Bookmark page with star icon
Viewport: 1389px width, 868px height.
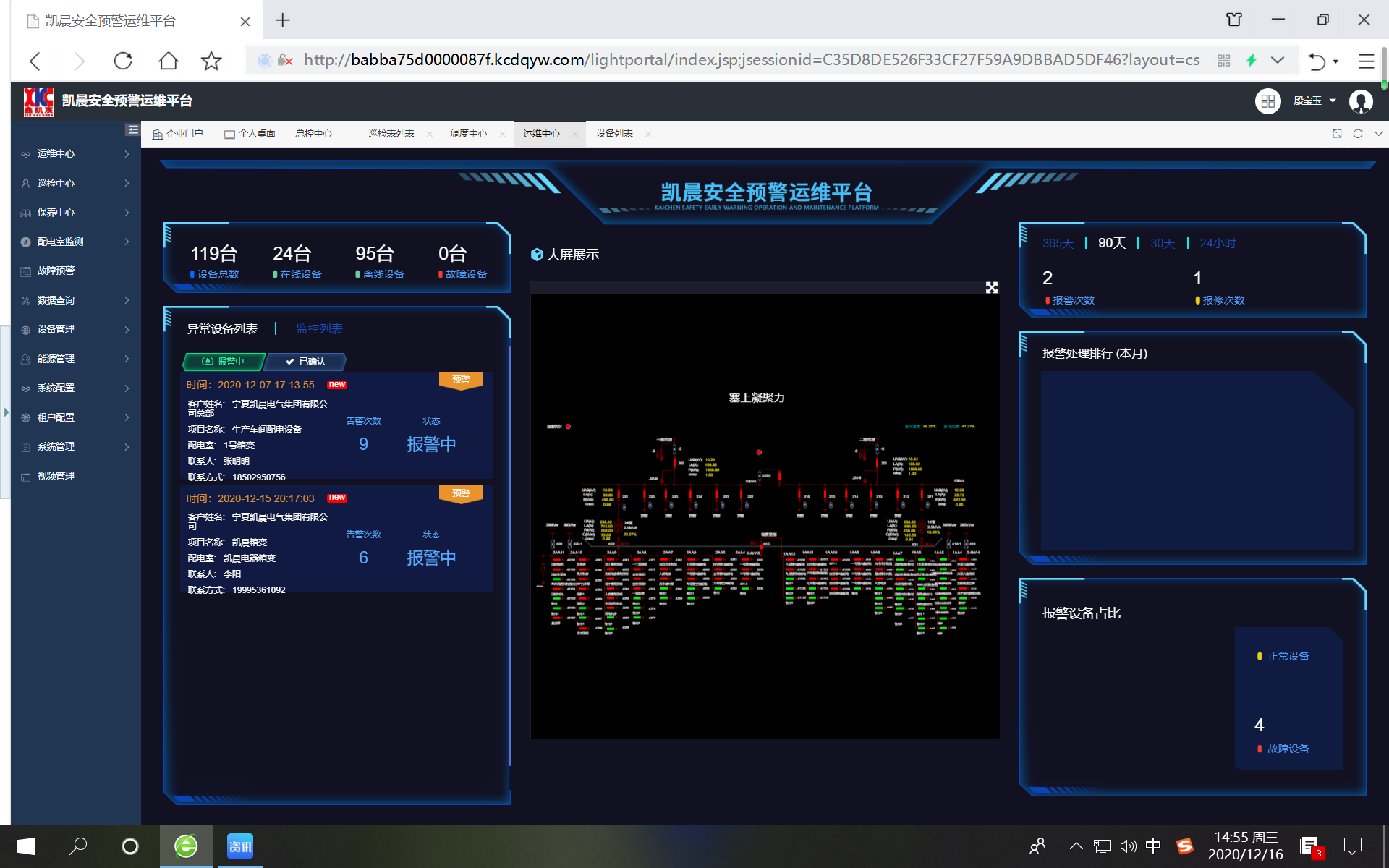tap(211, 61)
